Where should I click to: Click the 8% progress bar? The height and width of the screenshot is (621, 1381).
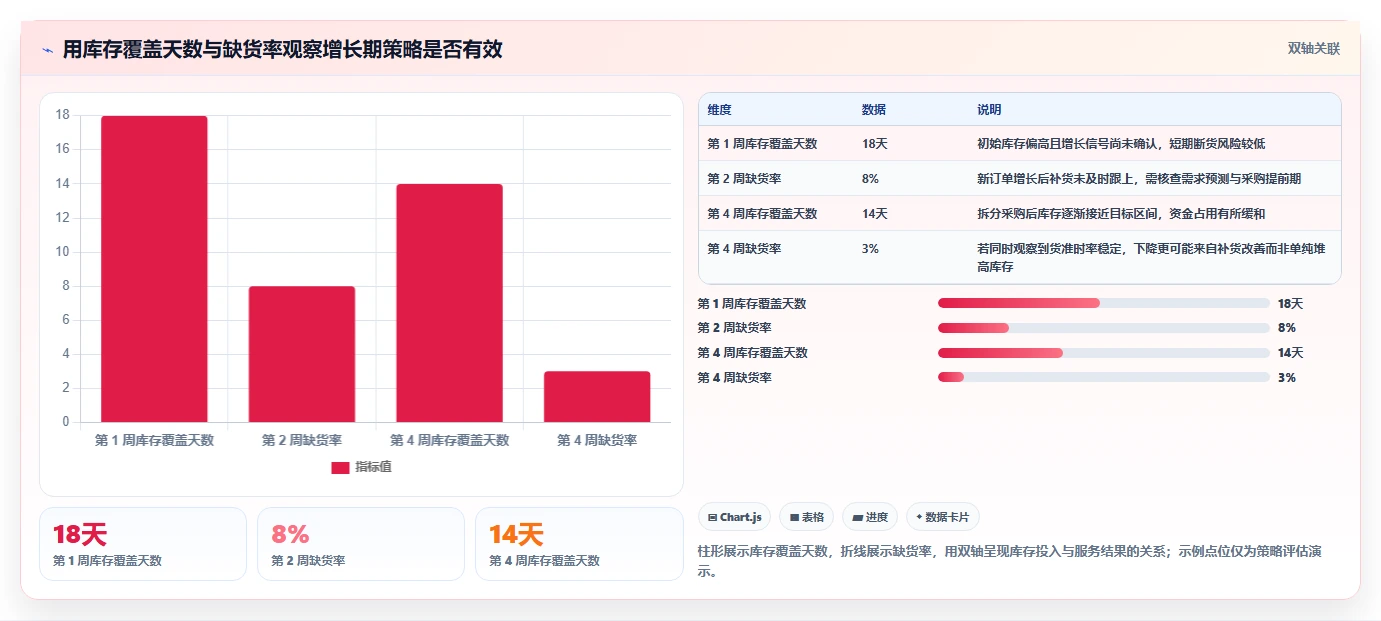pyautogui.click(x=1104, y=328)
